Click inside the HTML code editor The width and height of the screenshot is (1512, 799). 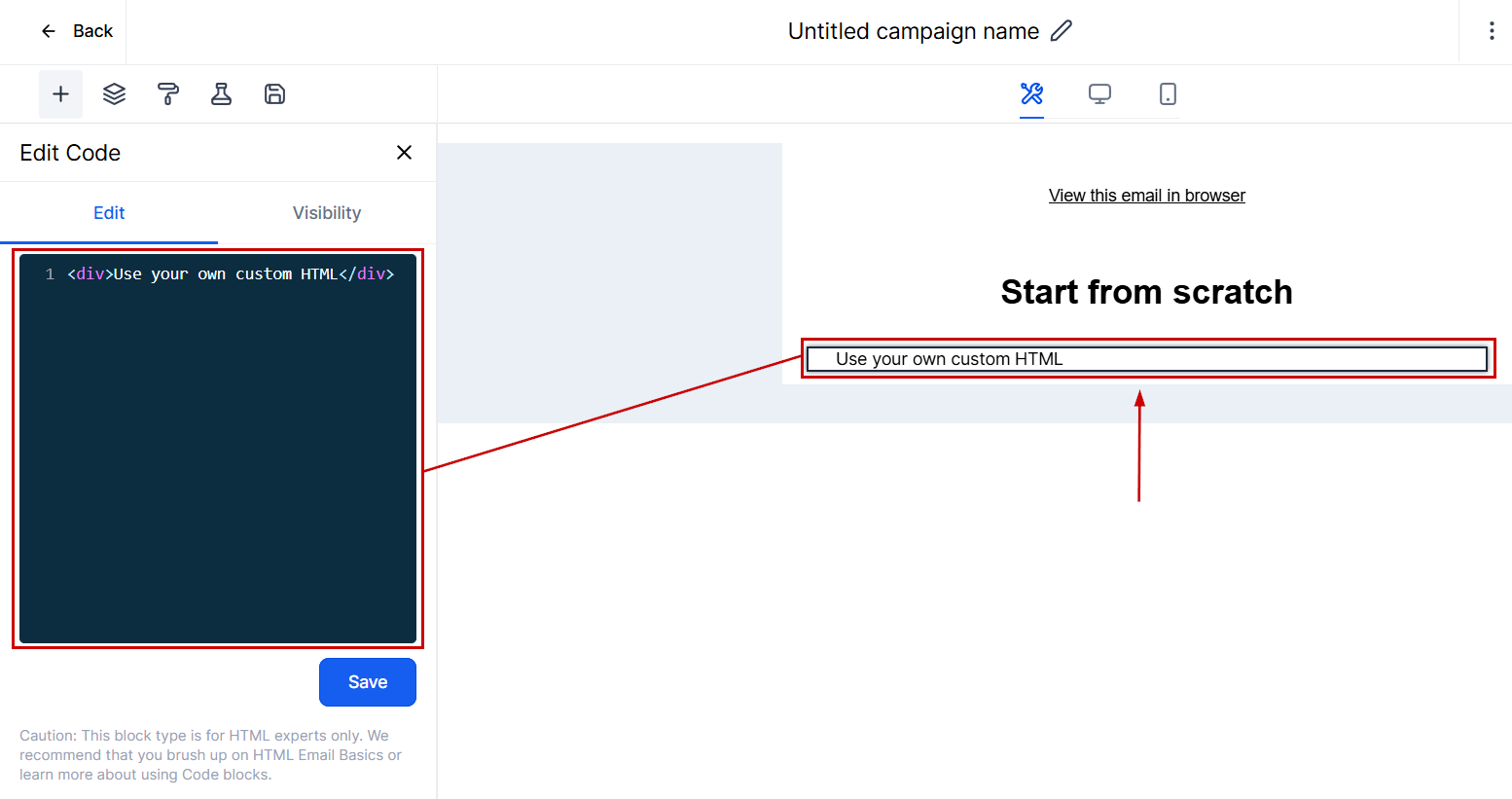pyautogui.click(x=218, y=448)
